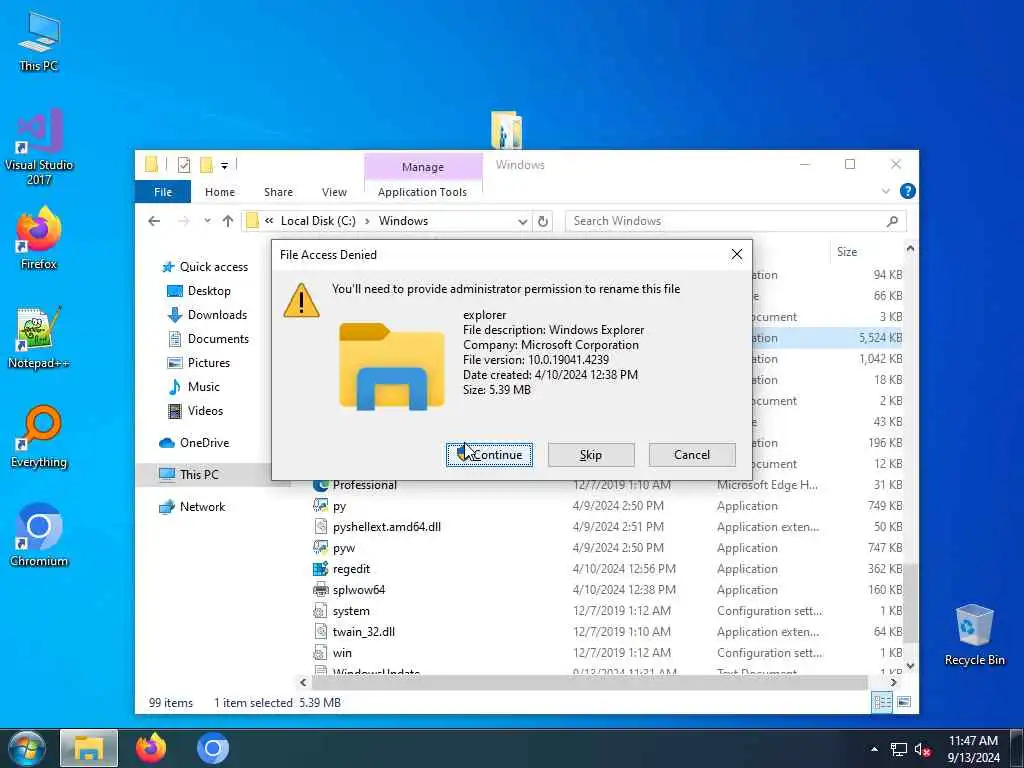Click Chromium in the taskbar
Screen dimensions: 1024x768
[x=212, y=748]
